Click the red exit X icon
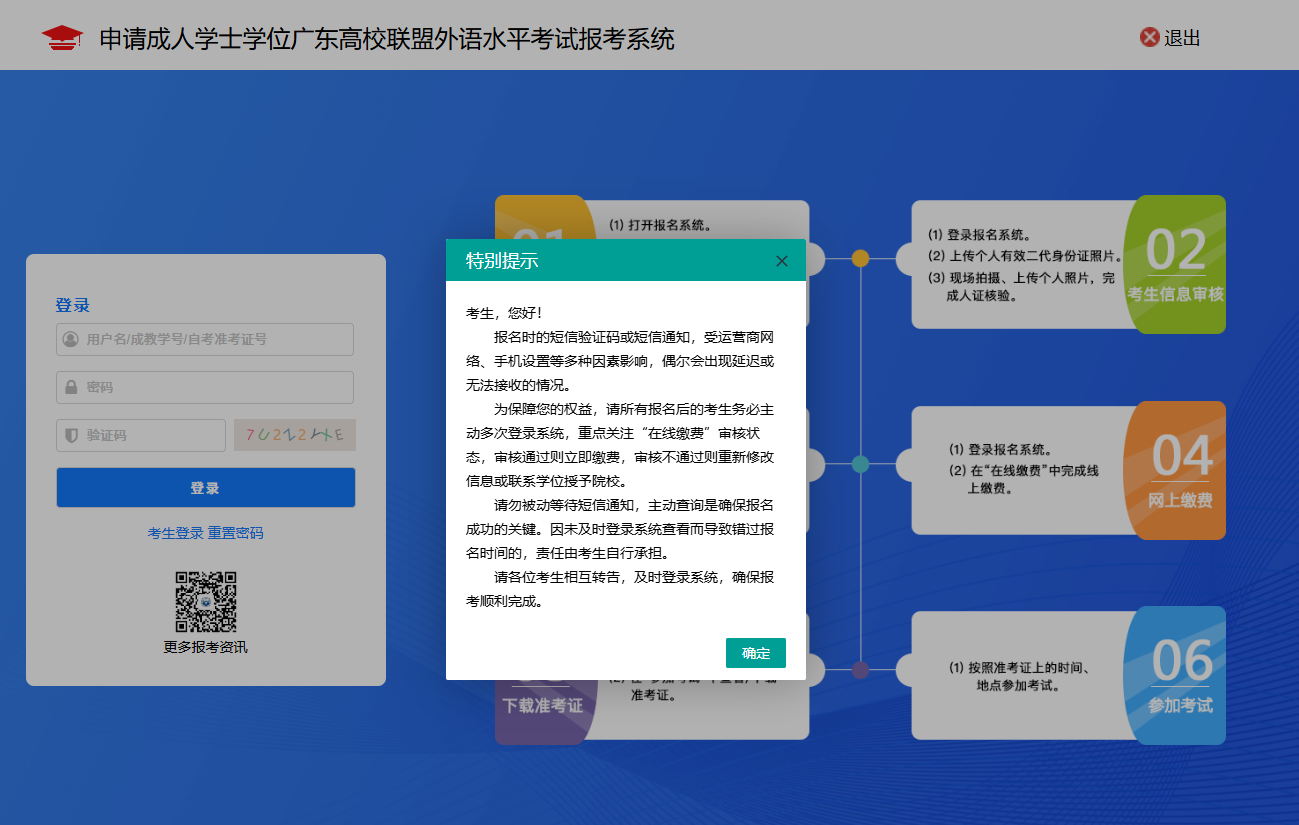Viewport: 1299px width, 825px height. [x=1149, y=38]
